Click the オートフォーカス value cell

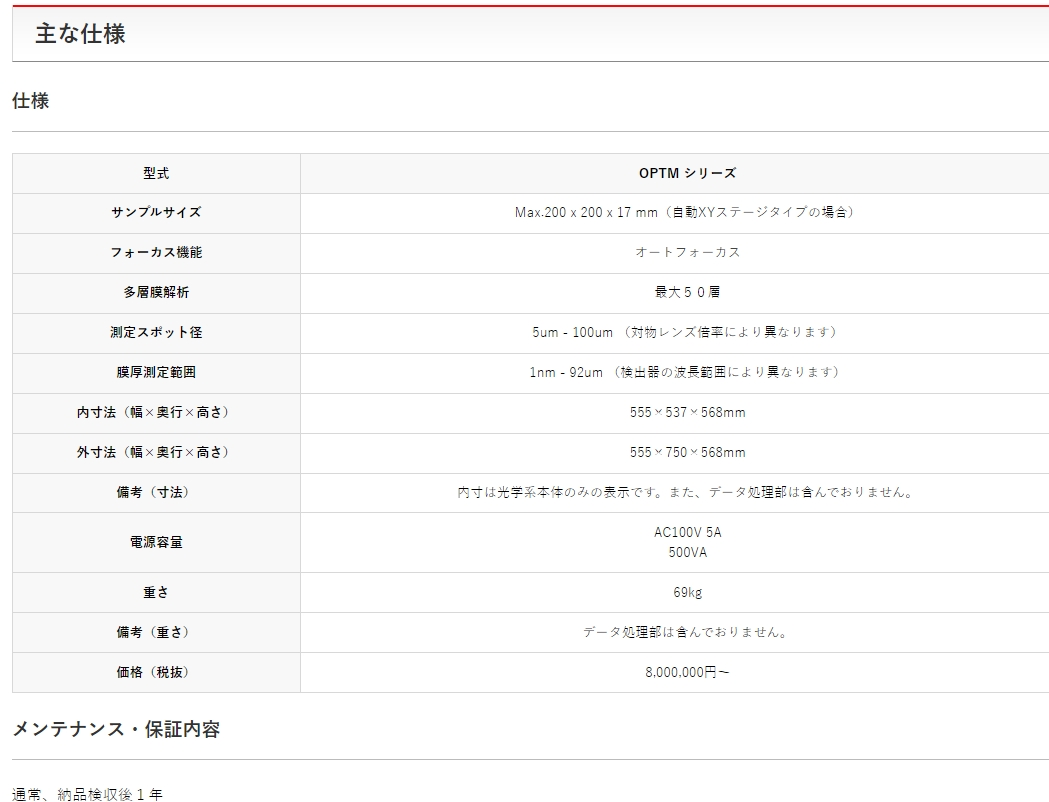click(x=687, y=252)
